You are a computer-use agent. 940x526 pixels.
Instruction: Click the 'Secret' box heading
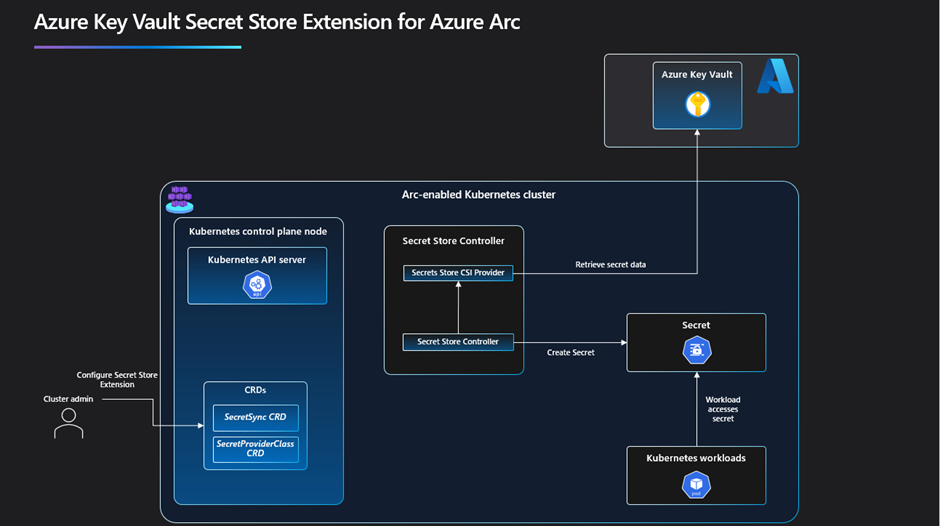pos(696,325)
